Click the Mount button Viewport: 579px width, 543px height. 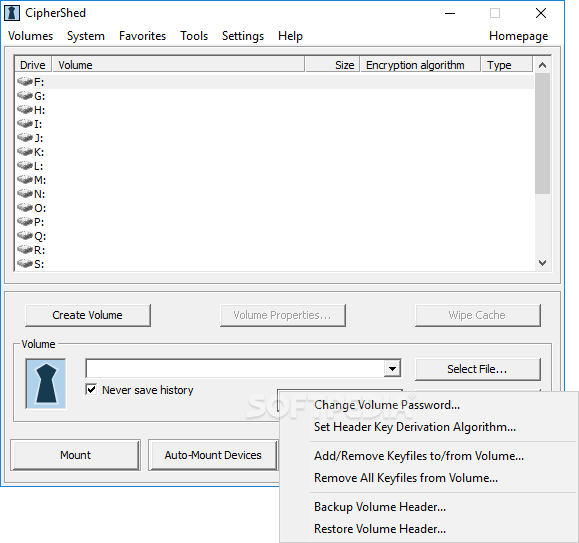point(75,455)
